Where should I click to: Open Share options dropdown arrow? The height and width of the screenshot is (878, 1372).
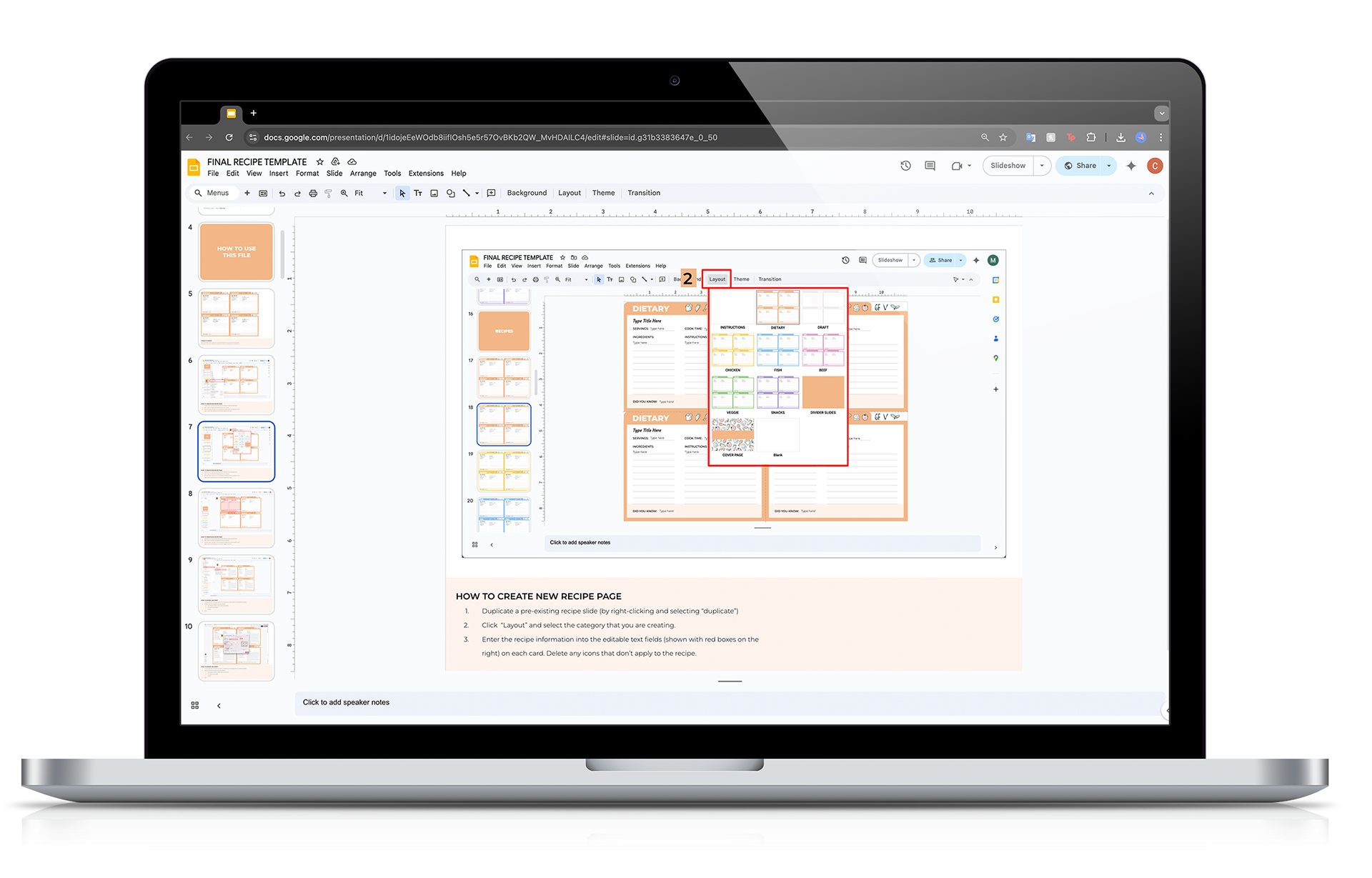(1109, 166)
